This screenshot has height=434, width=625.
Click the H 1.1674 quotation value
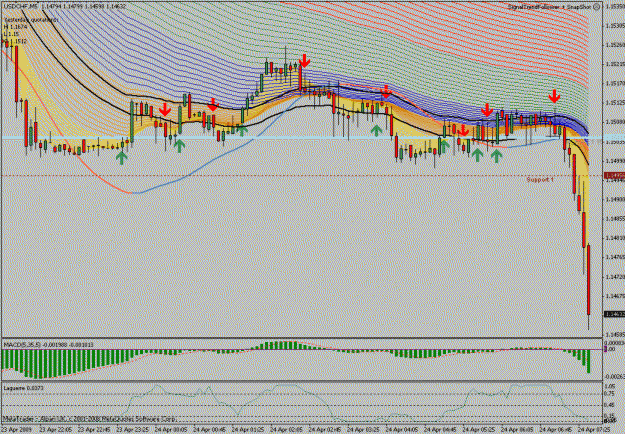click(15, 26)
